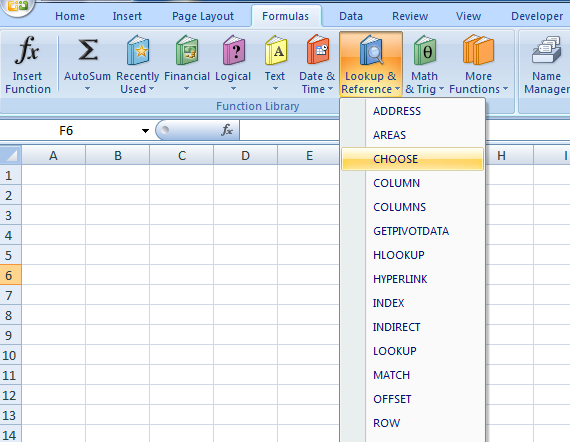This screenshot has height=442, width=570.
Task: Expand the More Functions dropdown
Action: (478, 65)
